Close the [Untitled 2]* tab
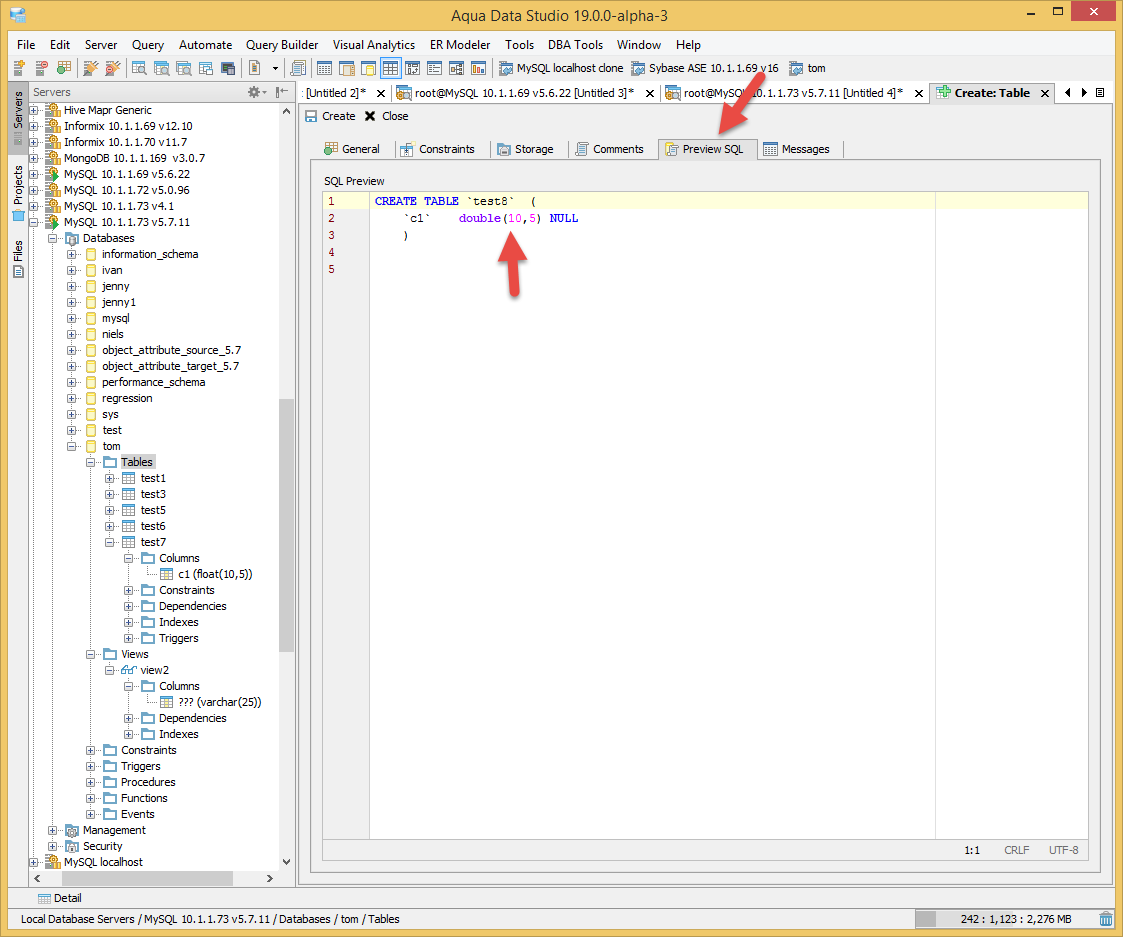Screen dimensions: 1123x937 (381, 93)
